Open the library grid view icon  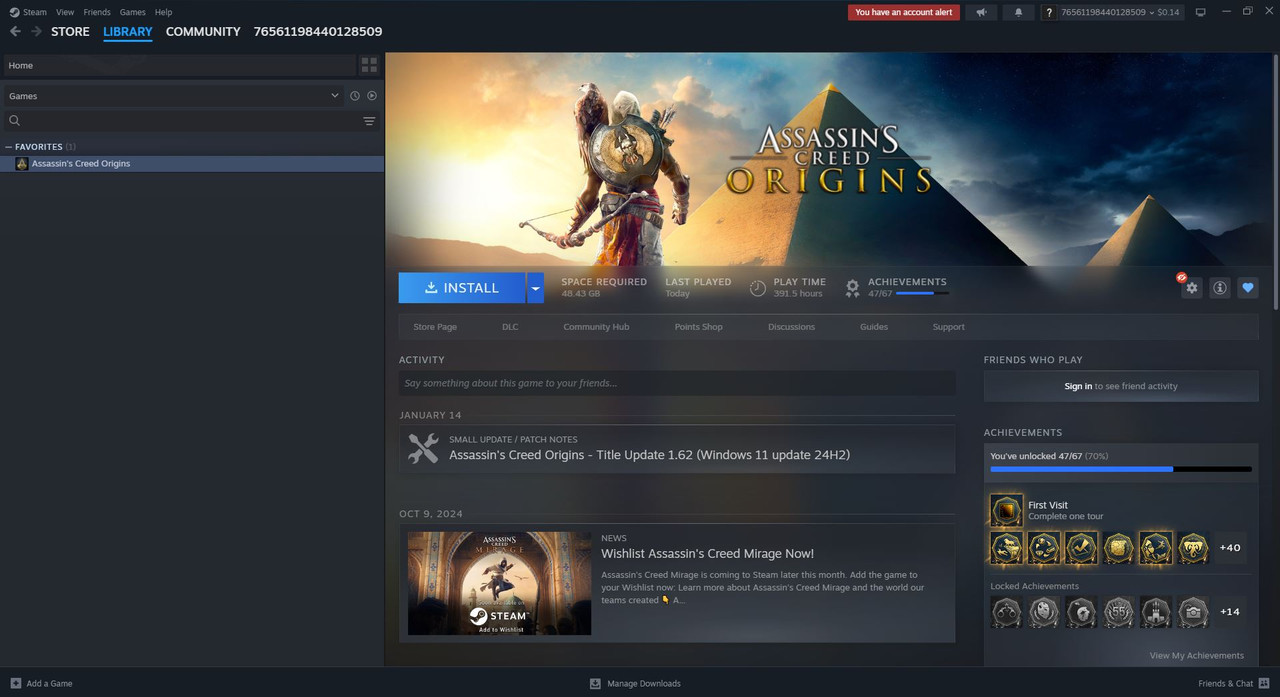click(370, 65)
